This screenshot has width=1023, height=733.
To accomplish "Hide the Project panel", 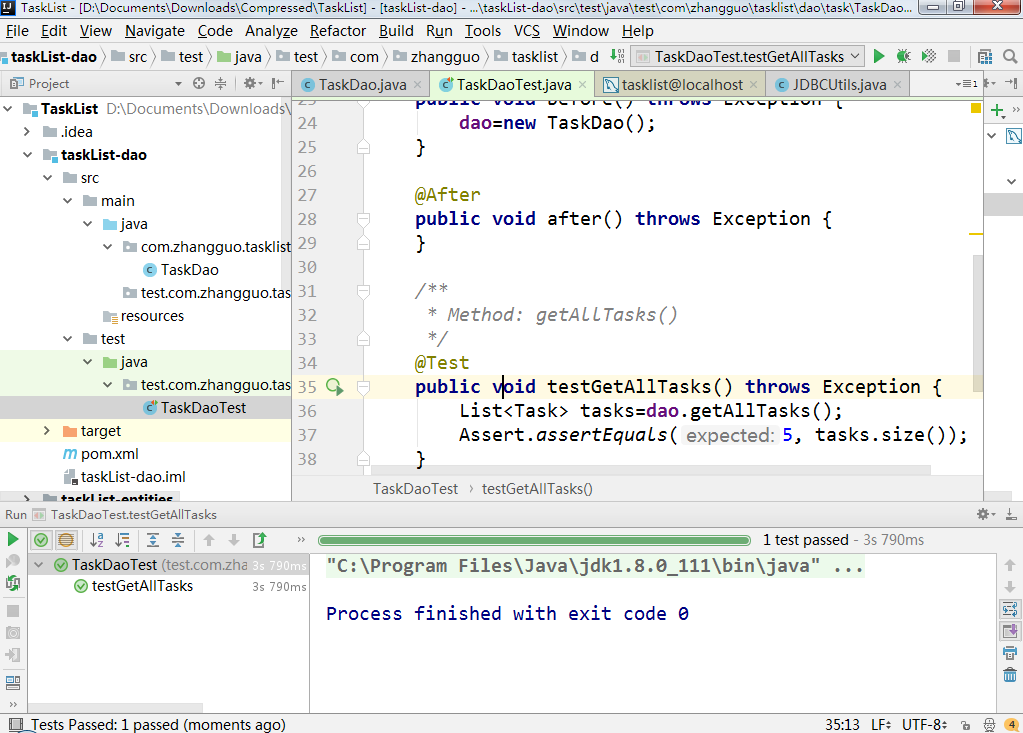I will pyautogui.click(x=278, y=83).
